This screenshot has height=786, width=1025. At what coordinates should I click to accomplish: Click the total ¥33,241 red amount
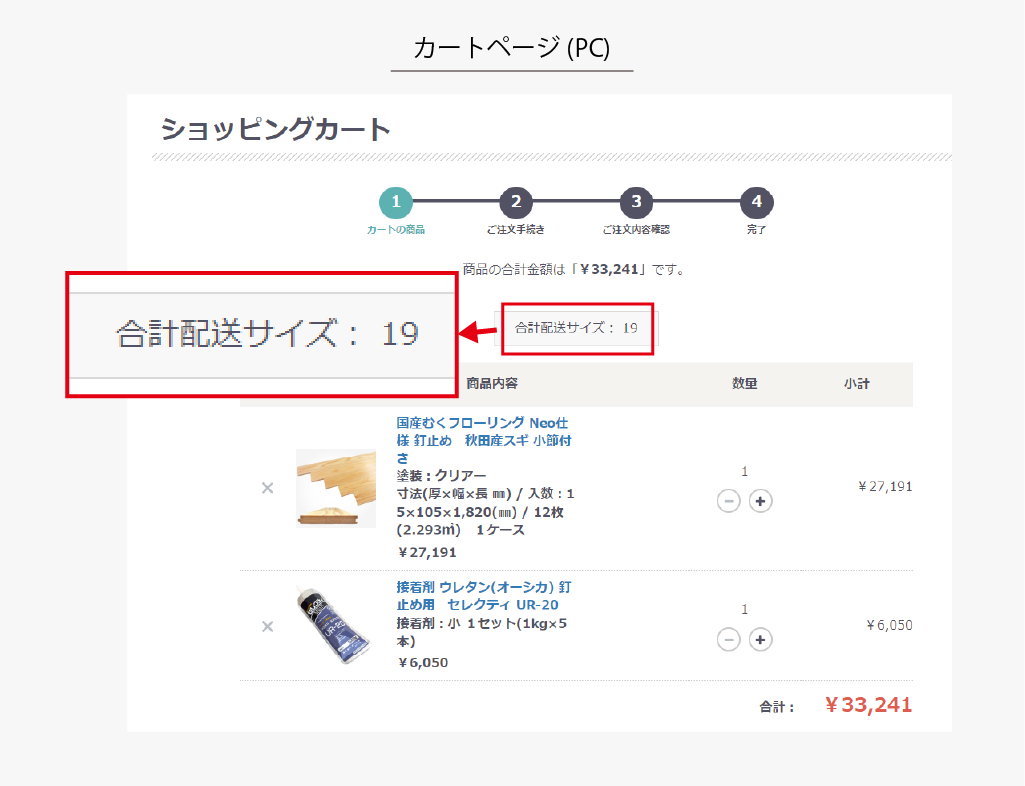coord(868,705)
